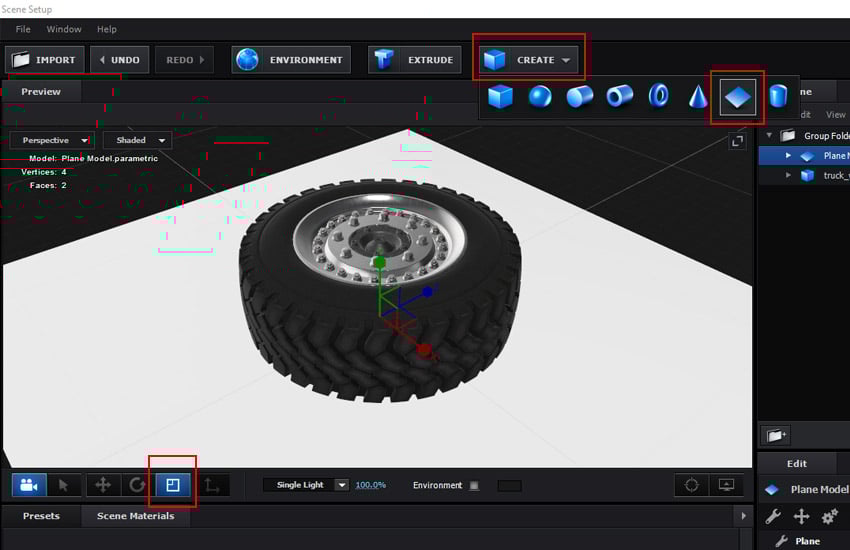
Task: Select the scale tool in viewport toolbar
Action: [172, 484]
